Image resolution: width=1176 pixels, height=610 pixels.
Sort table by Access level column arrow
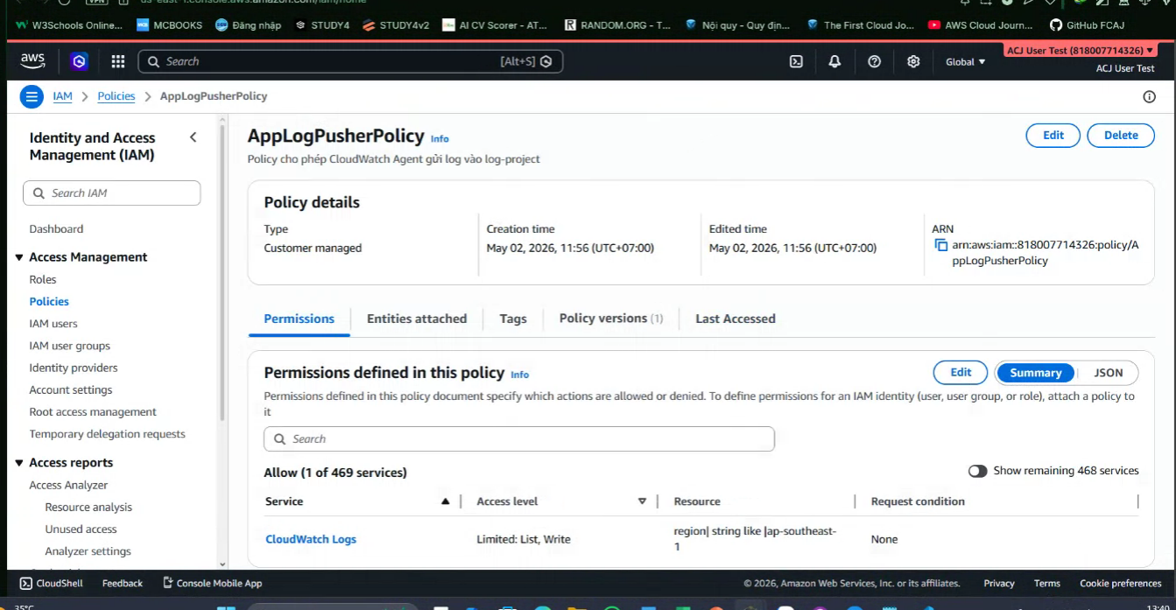(x=642, y=501)
